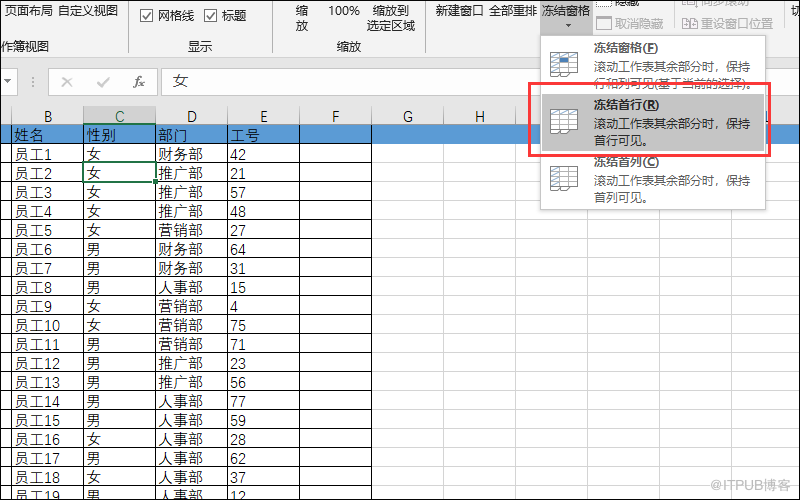The image size is (800, 500).
Task: Click inside the formula bar input
Action: point(352,82)
